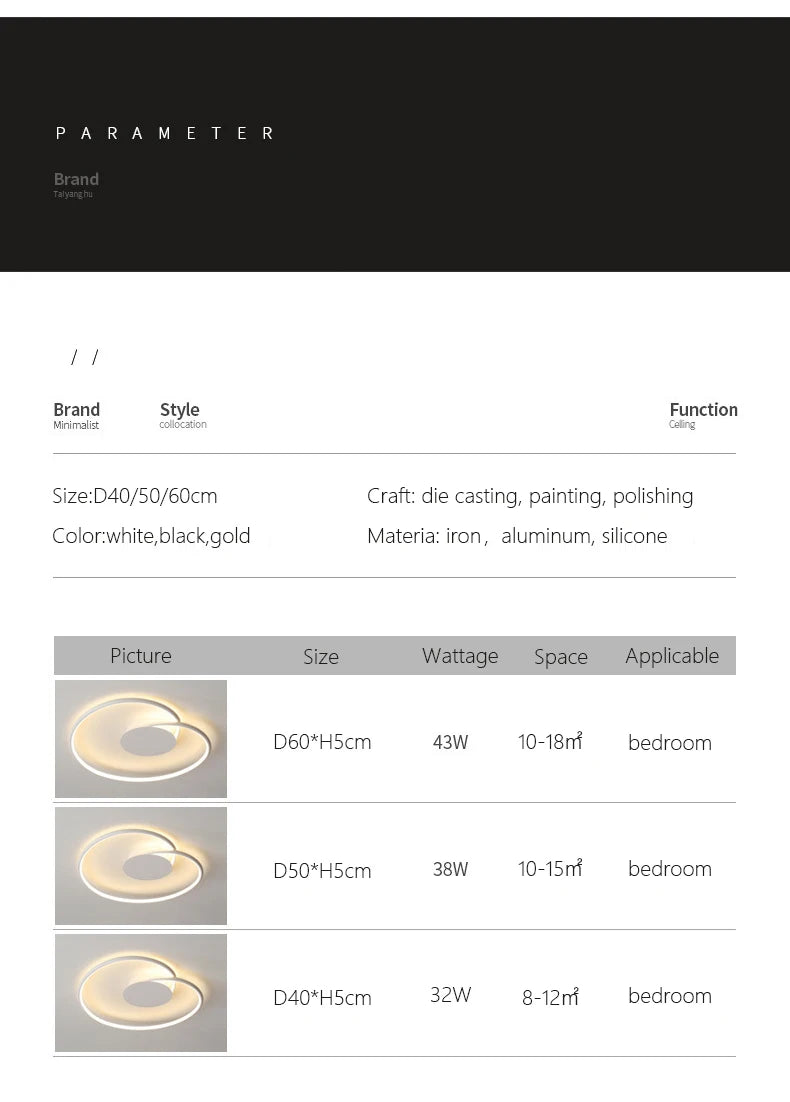Click the Wattage column header
The width and height of the screenshot is (790, 1102).
point(460,656)
